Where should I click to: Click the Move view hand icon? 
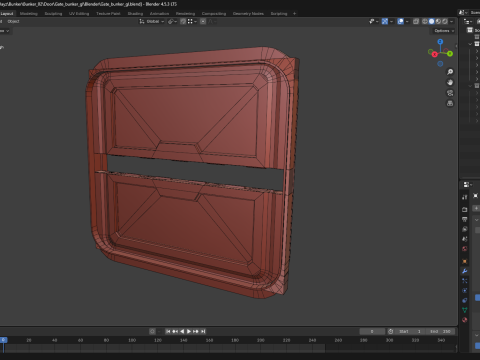450,82
